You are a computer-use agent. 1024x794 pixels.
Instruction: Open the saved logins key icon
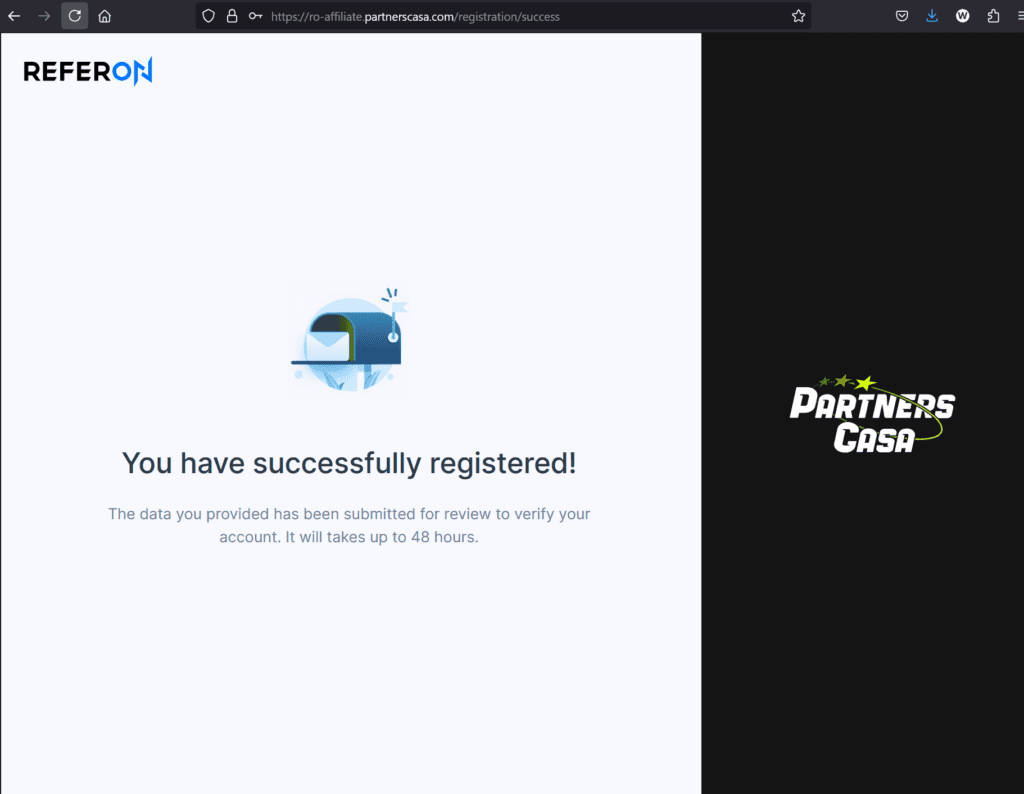[253, 16]
